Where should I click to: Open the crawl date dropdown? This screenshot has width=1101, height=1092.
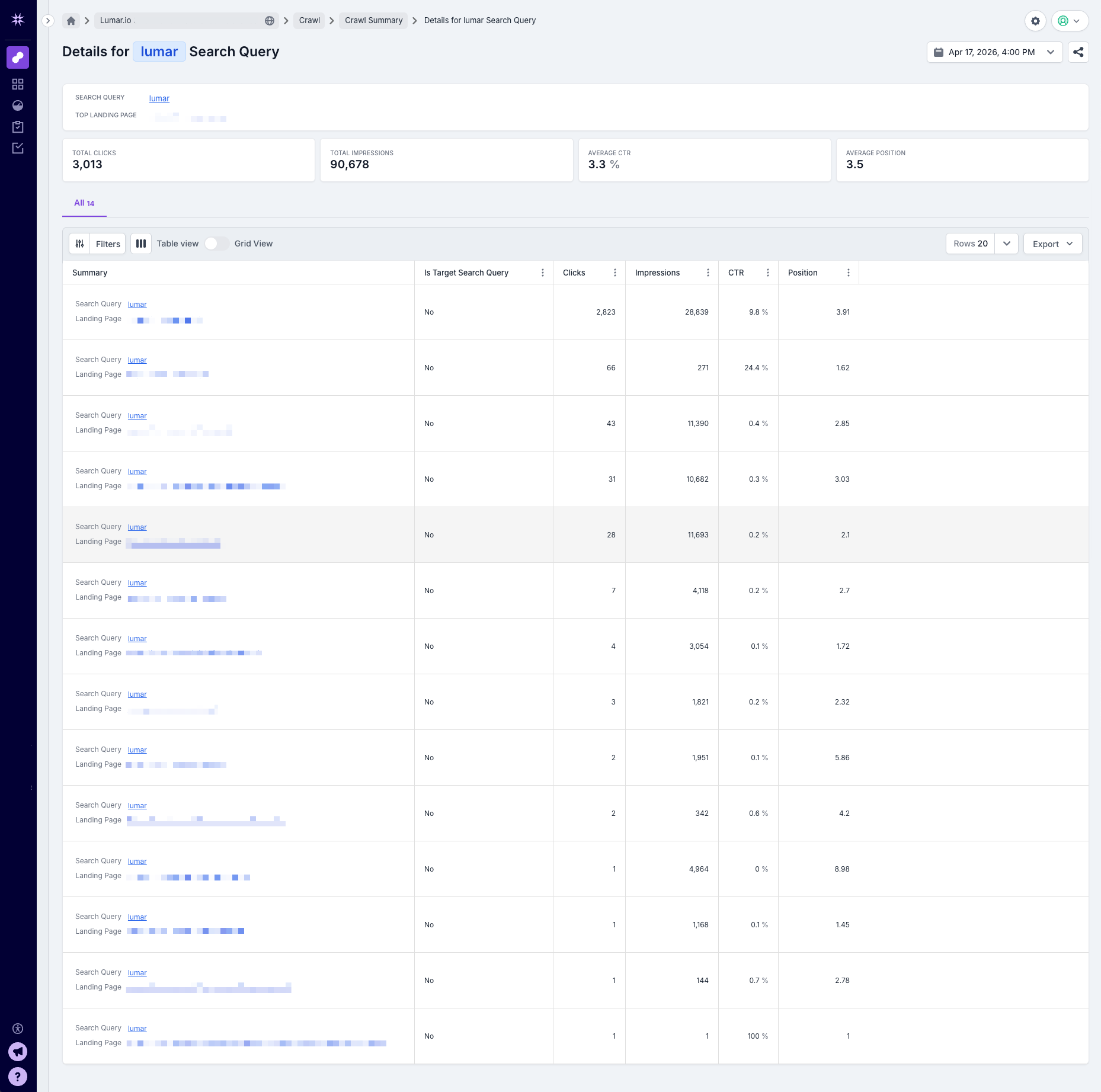[994, 52]
